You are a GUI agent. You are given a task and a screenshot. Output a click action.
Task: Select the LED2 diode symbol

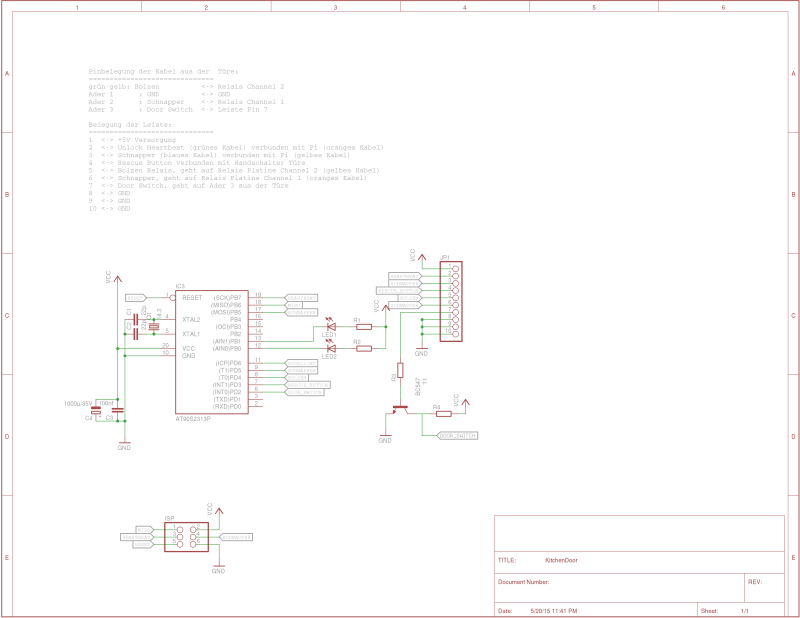[x=331, y=348]
